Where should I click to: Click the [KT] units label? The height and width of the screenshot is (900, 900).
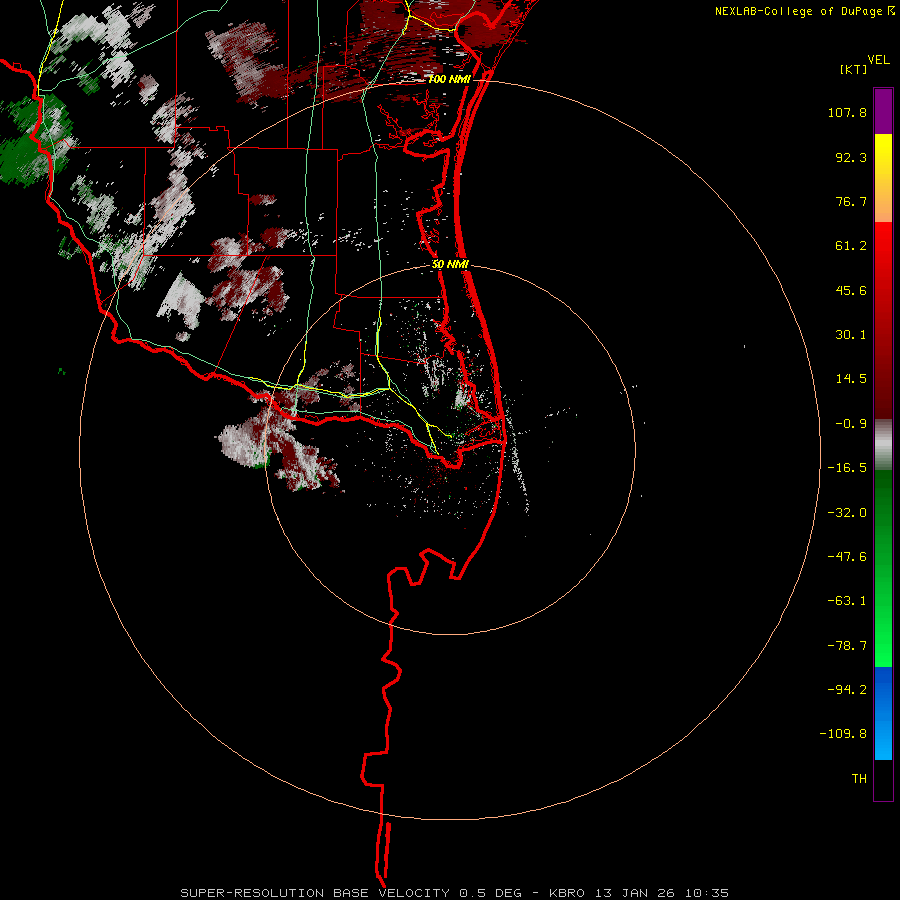pos(854,69)
